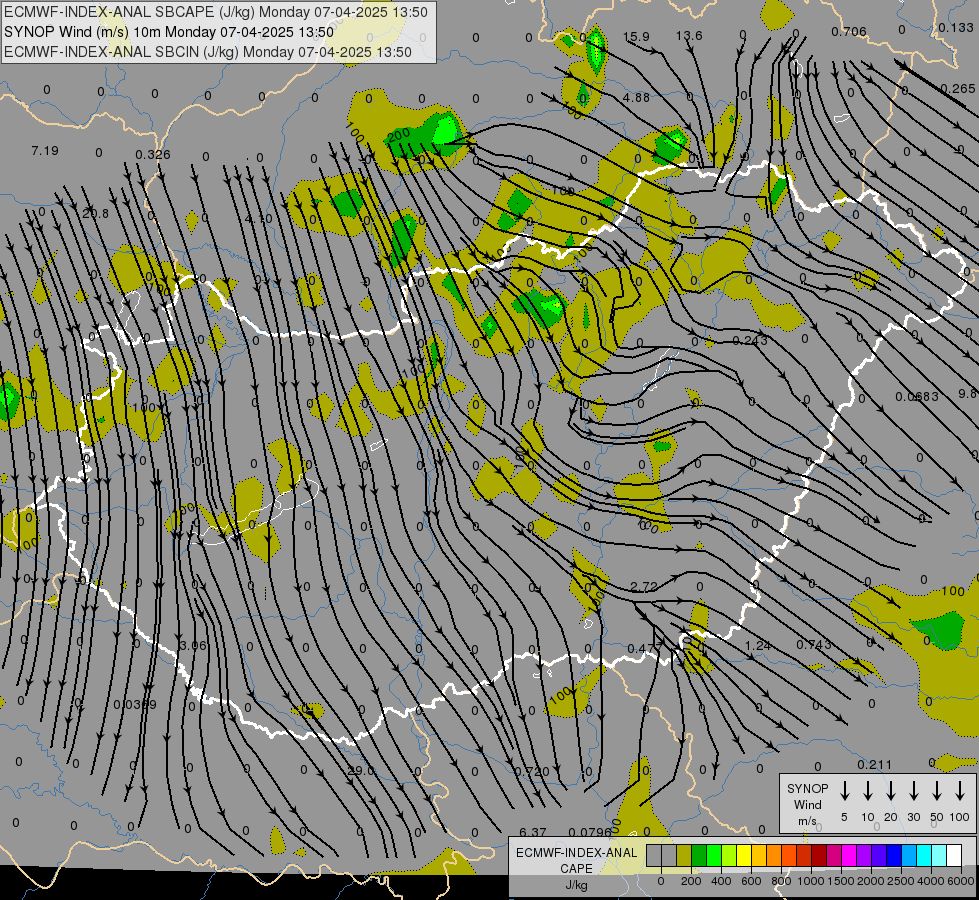Click the '1000' tick on CAPE scale

click(810, 881)
